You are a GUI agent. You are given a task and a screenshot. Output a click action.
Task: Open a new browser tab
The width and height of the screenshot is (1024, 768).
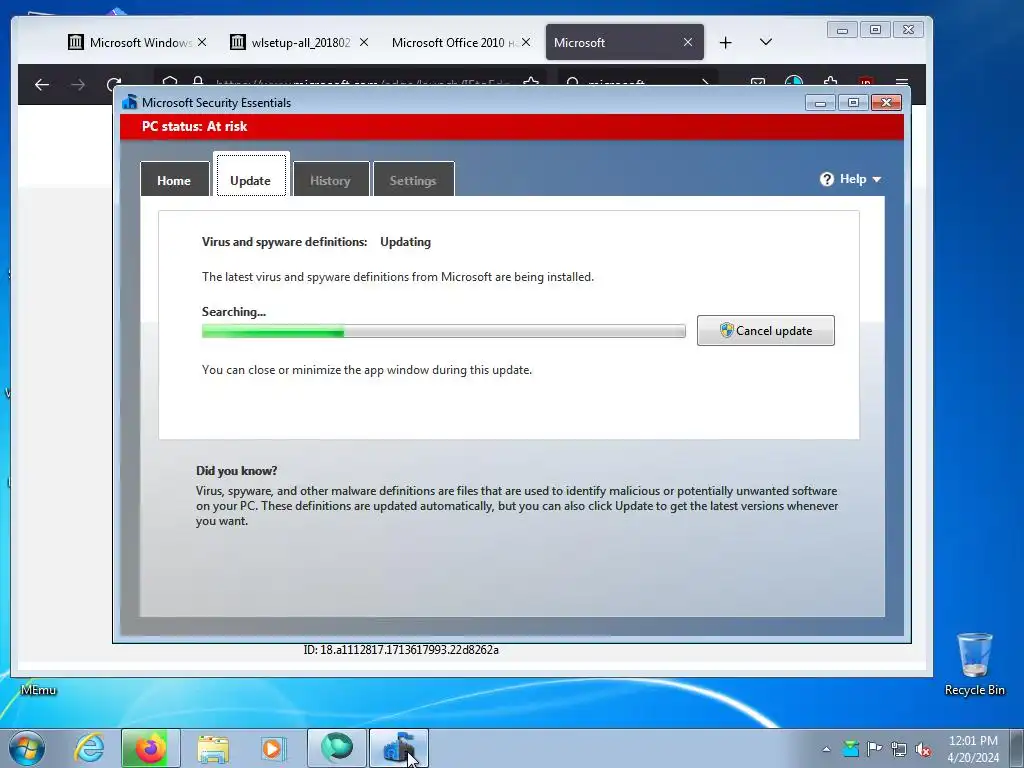(726, 42)
